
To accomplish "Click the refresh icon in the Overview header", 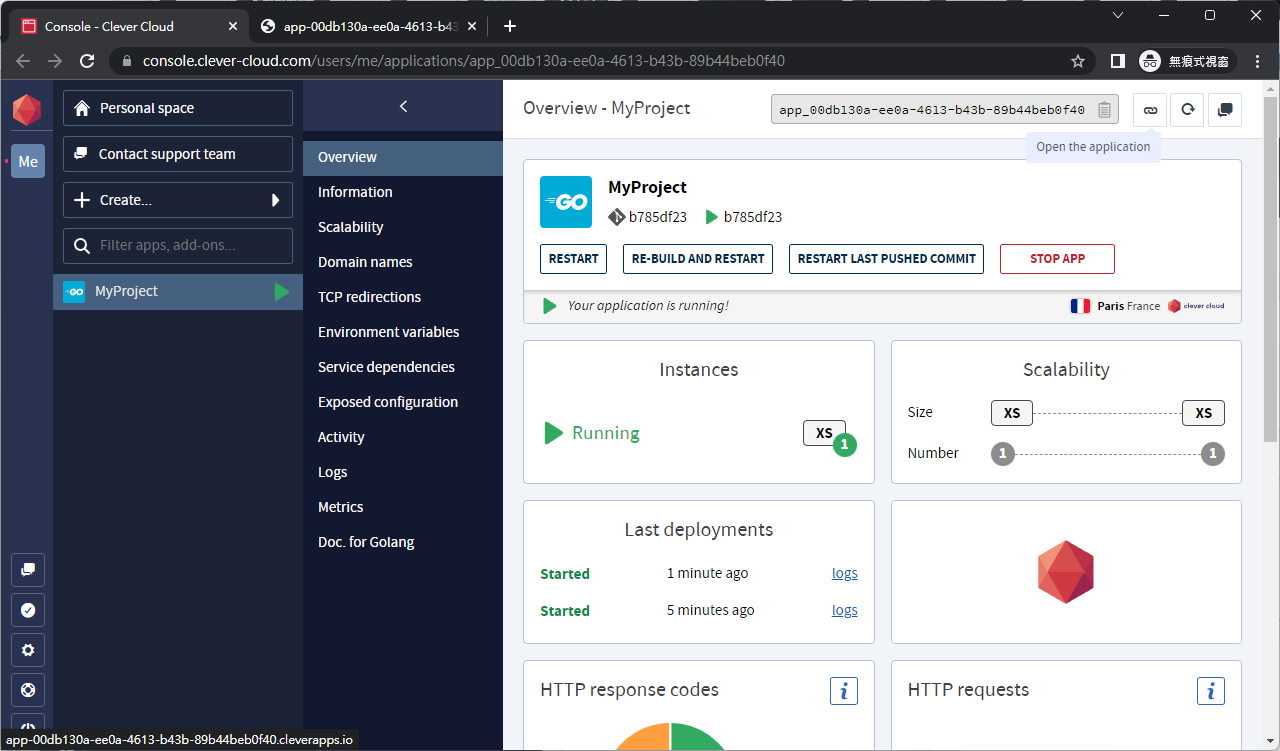I will pyautogui.click(x=1187, y=110).
